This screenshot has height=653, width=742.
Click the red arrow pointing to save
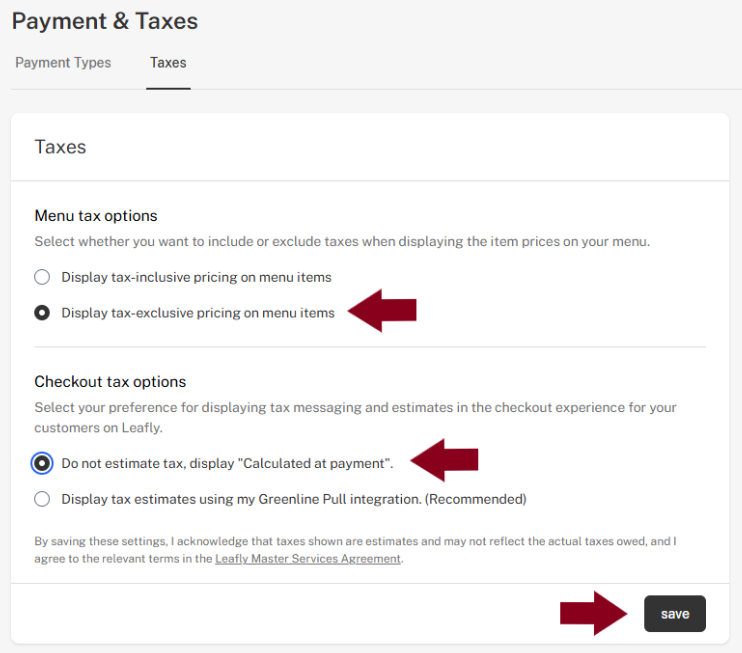pos(594,613)
